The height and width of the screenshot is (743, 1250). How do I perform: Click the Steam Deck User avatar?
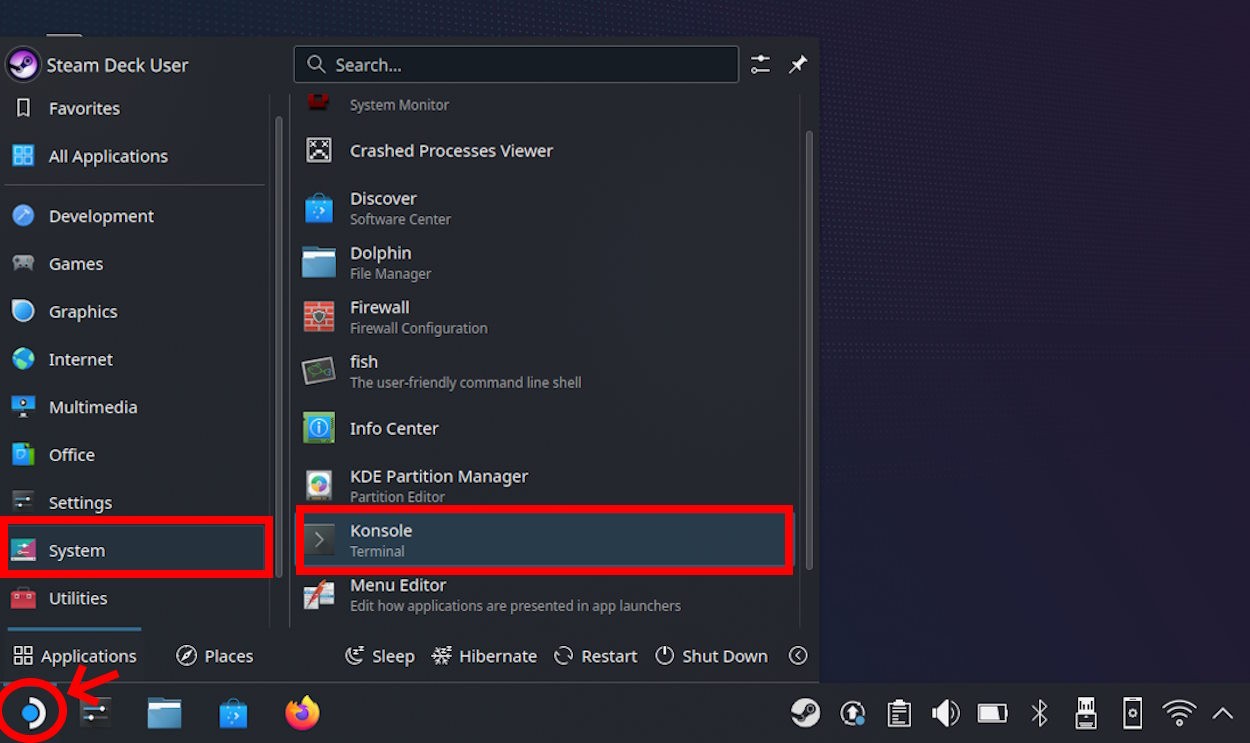click(x=23, y=65)
